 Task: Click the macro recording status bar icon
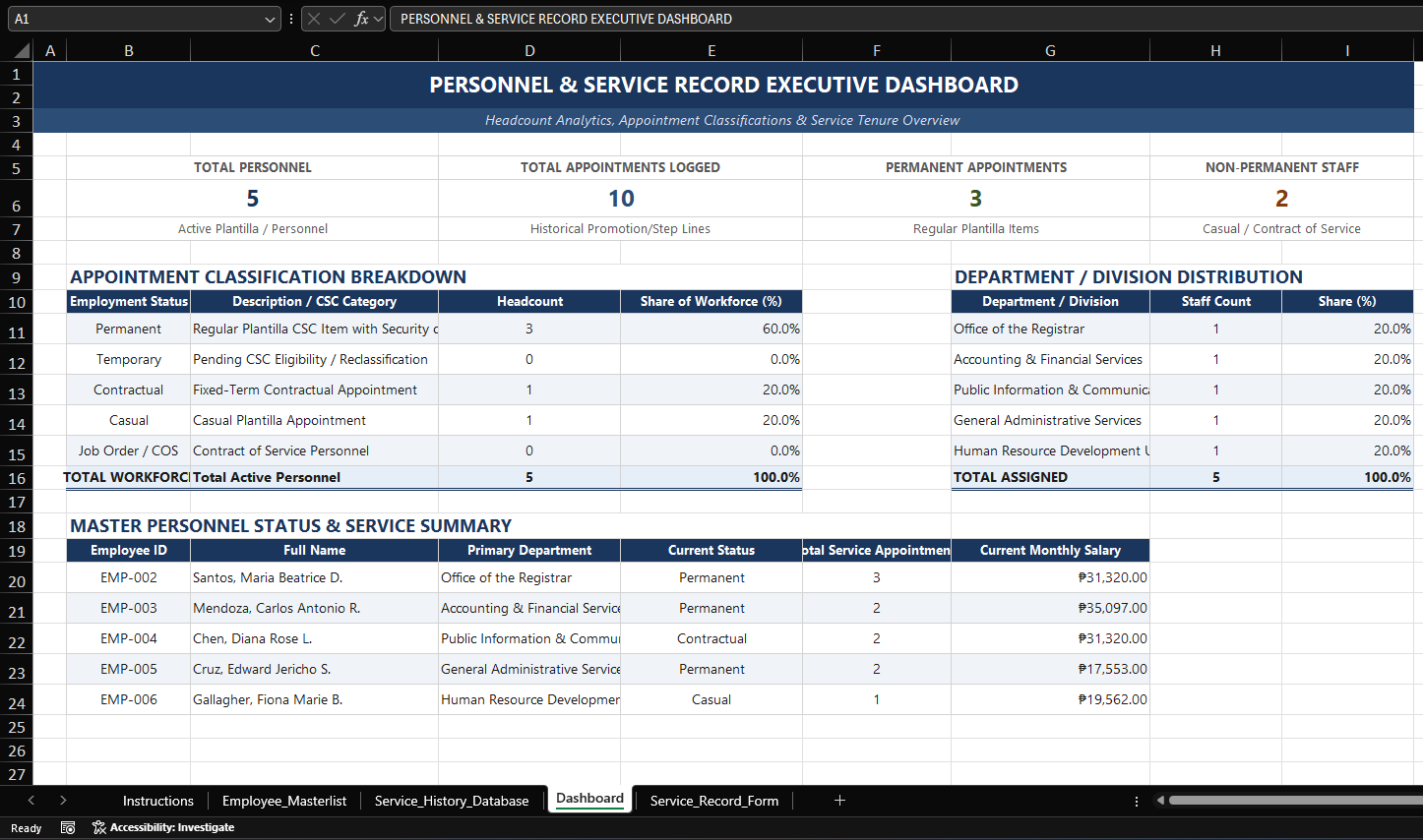coord(68,828)
